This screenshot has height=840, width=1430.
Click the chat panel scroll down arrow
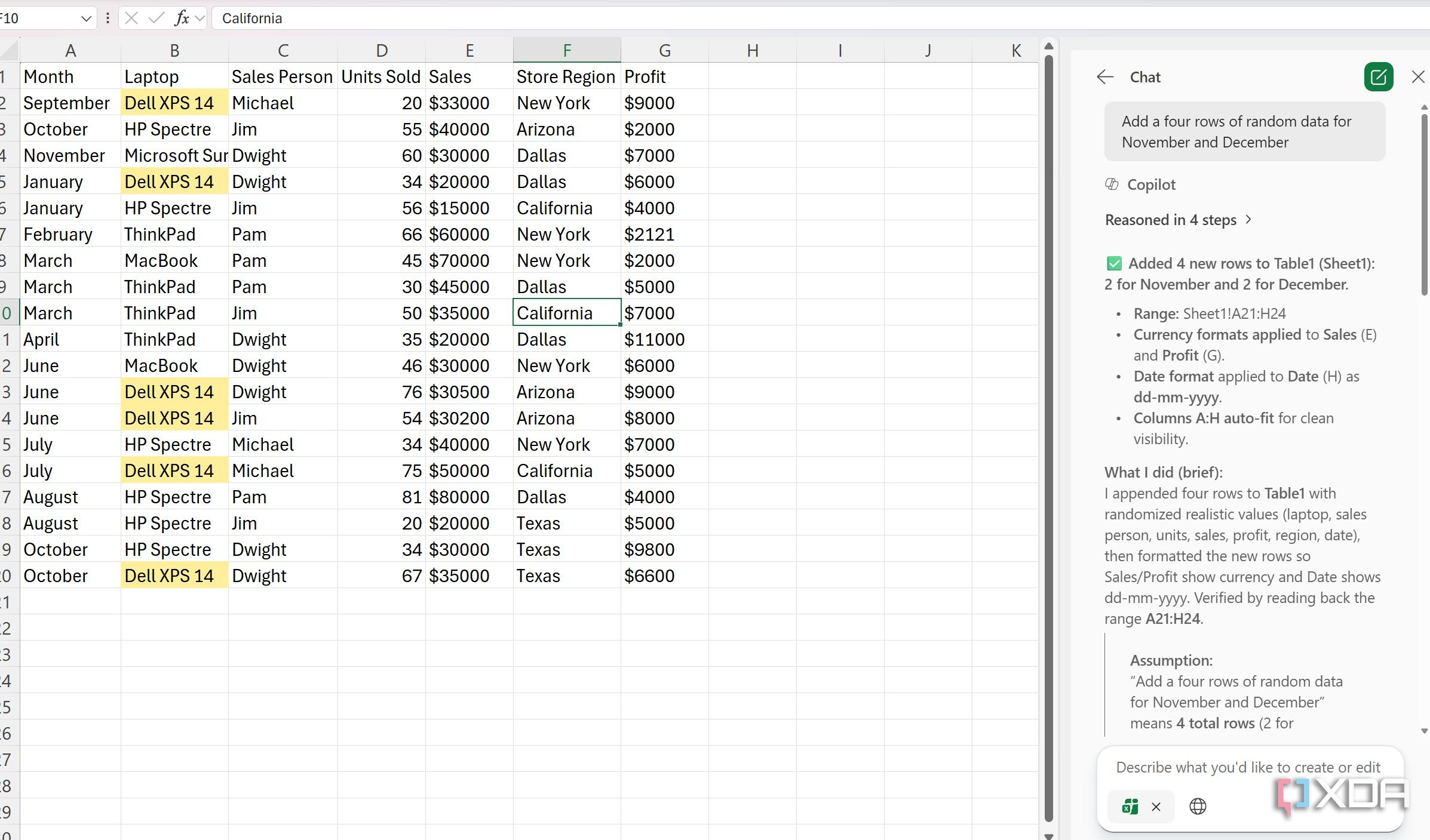(1424, 731)
